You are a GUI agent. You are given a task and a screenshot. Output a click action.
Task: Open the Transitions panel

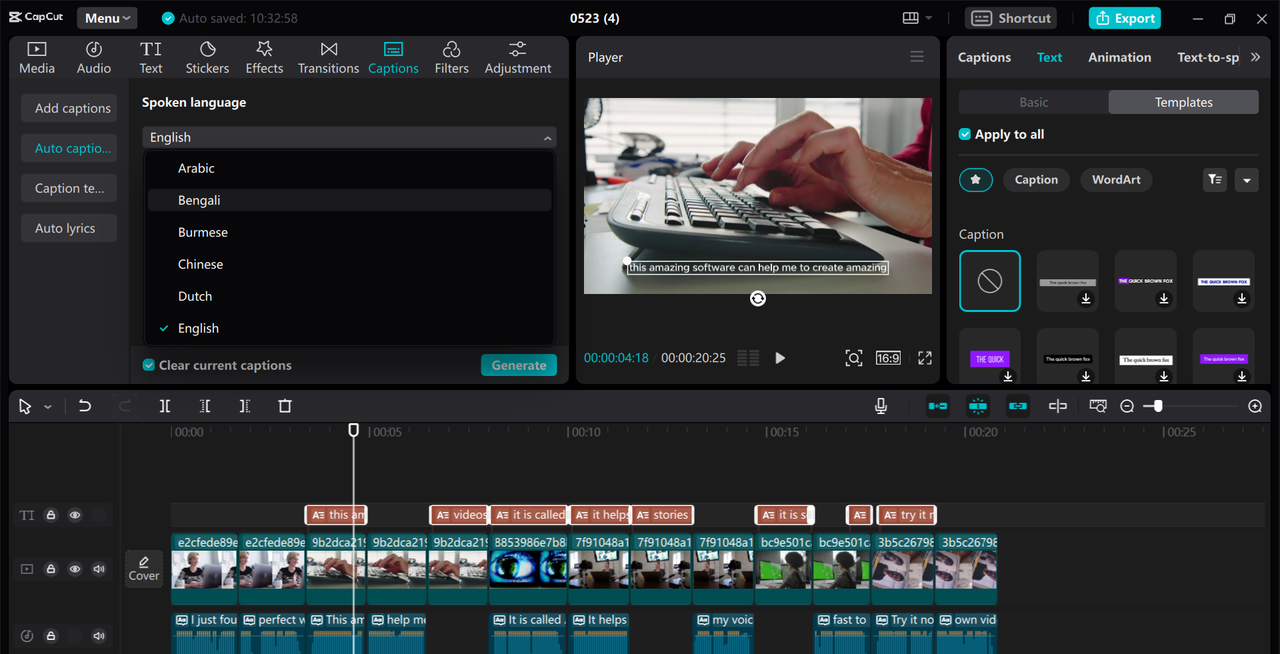tap(328, 58)
